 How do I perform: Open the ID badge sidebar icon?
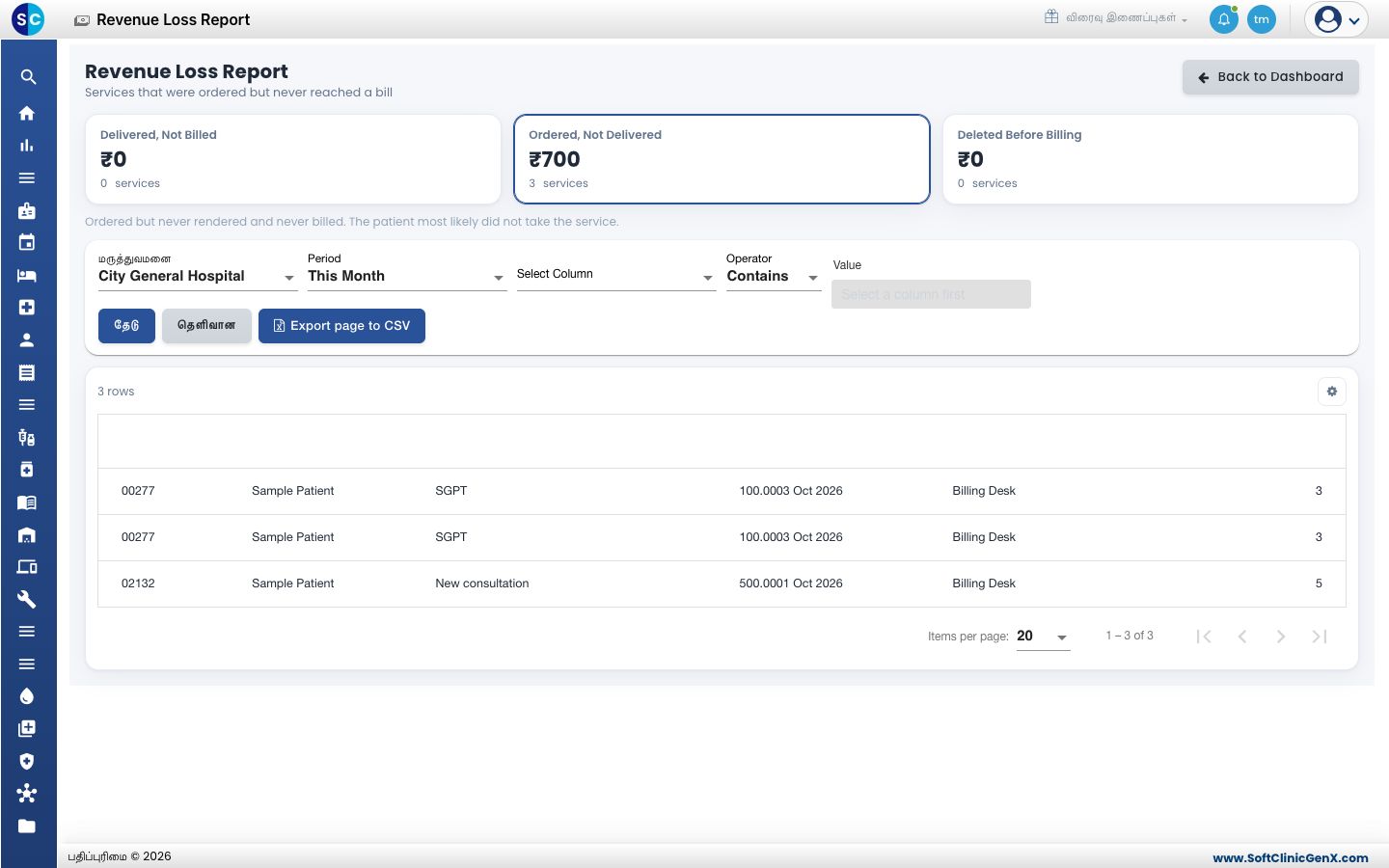click(27, 210)
